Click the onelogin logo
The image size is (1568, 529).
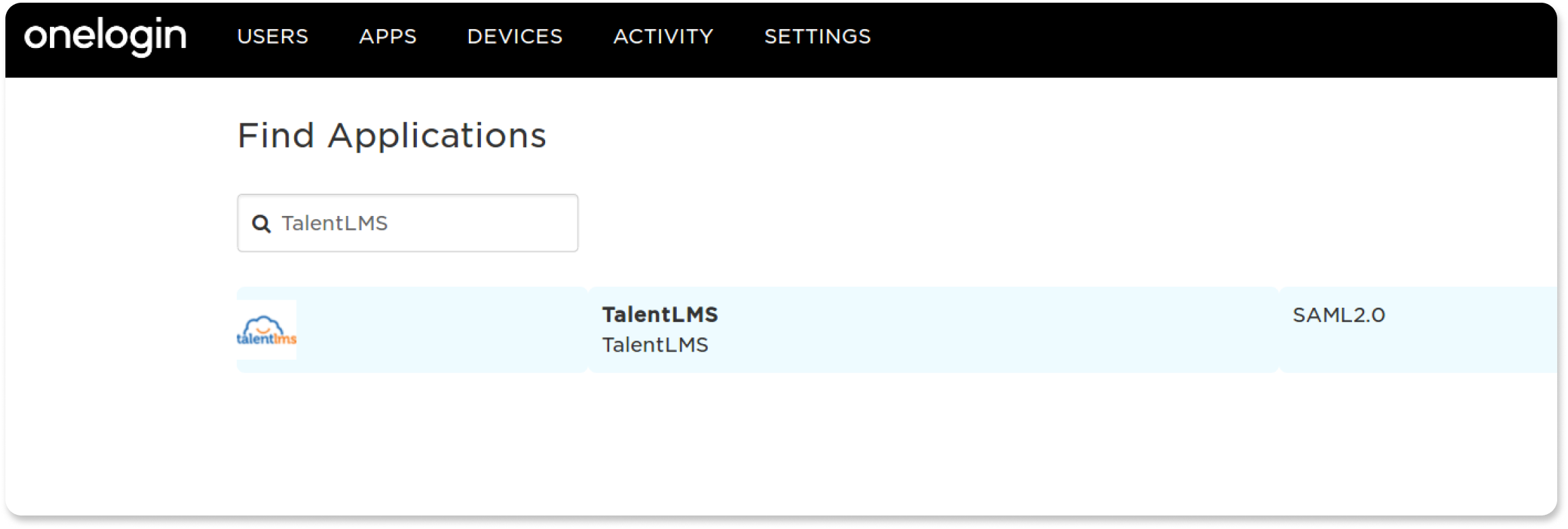point(105,36)
